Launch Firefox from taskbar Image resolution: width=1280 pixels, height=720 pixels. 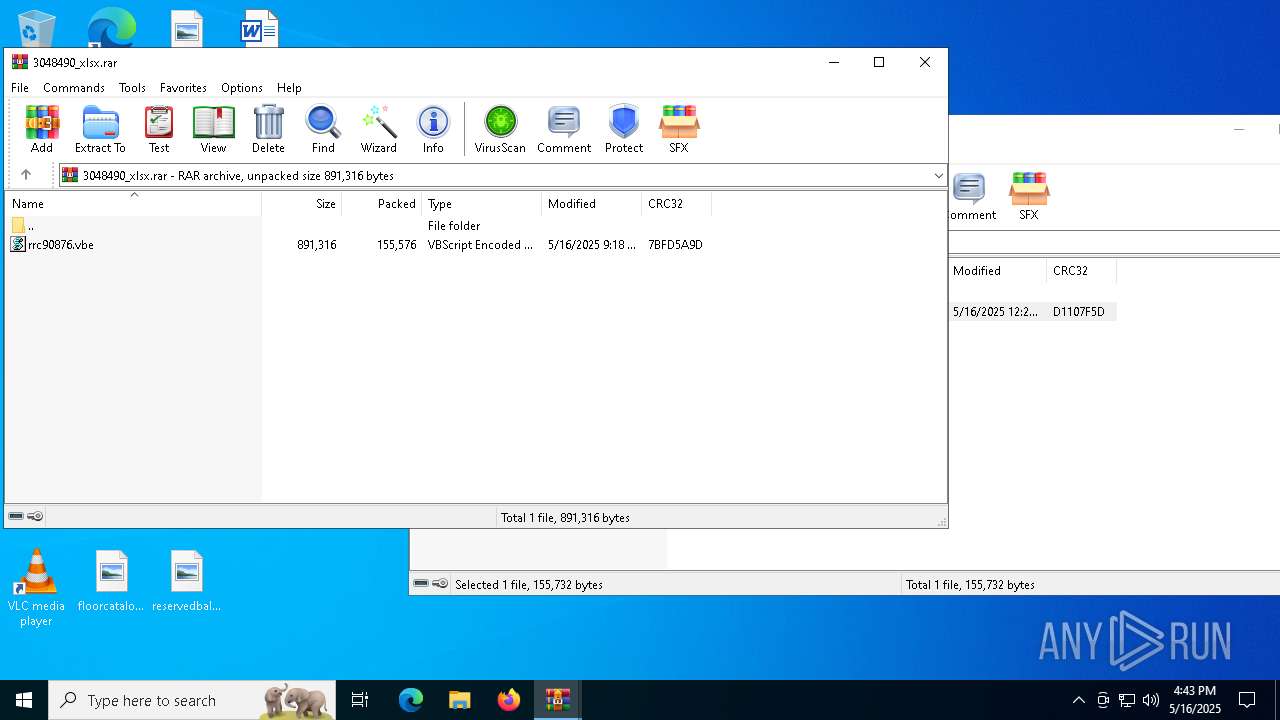509,700
